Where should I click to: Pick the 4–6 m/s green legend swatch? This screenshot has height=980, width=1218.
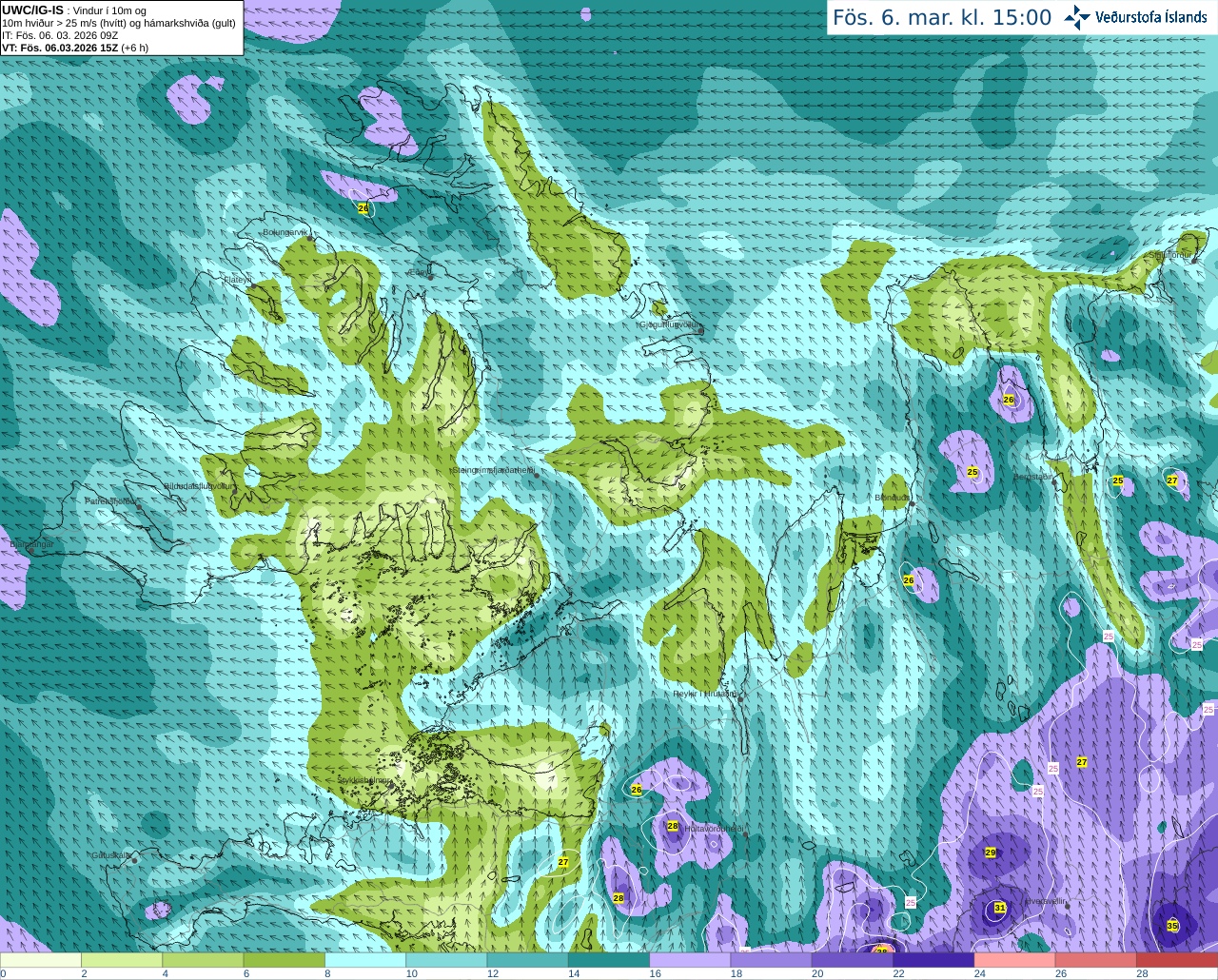point(203,960)
